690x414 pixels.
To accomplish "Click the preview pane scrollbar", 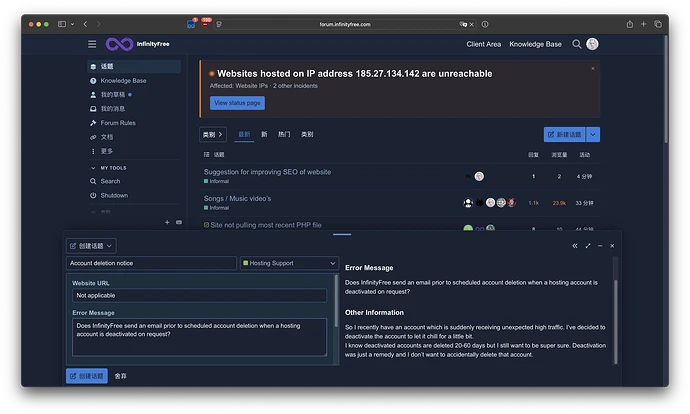I will (615, 322).
